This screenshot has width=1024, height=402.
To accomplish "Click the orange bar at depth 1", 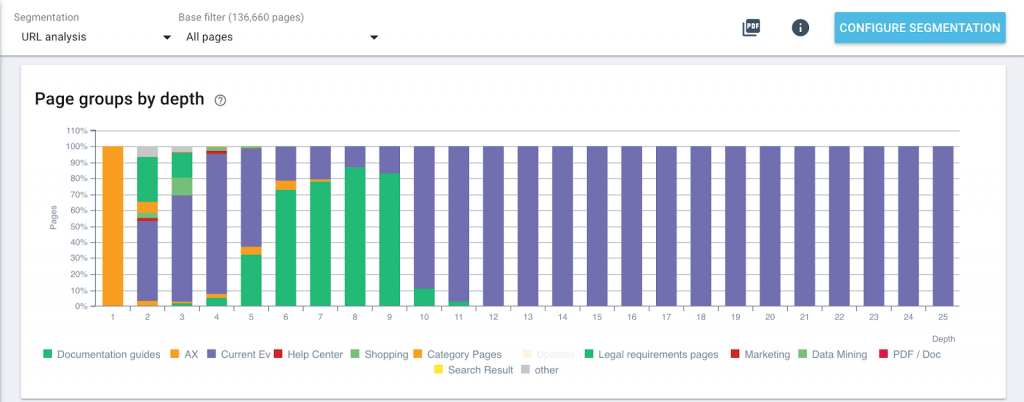I will click(x=113, y=226).
